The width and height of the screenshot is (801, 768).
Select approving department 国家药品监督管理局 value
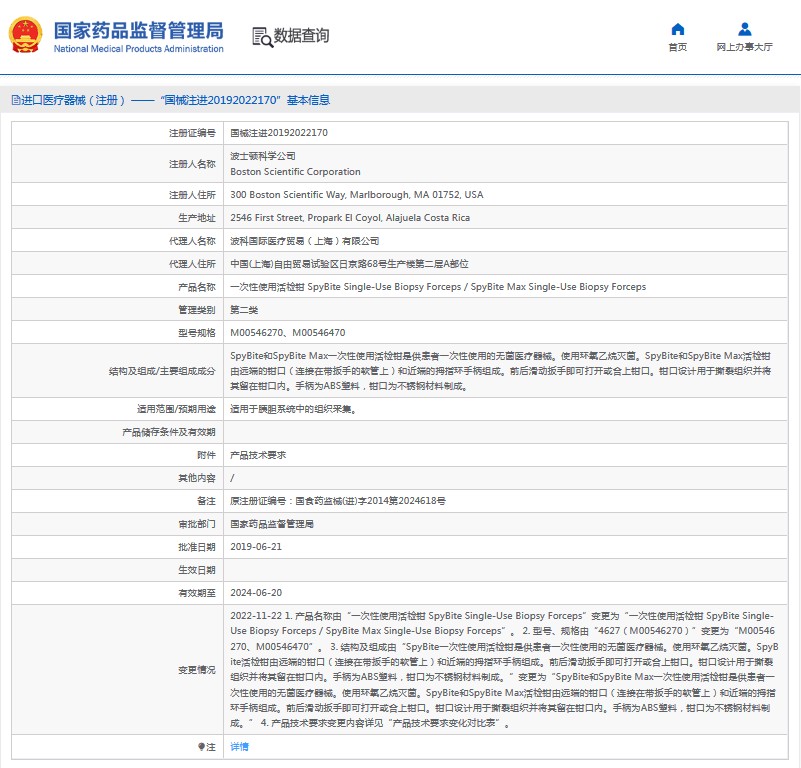[272, 524]
